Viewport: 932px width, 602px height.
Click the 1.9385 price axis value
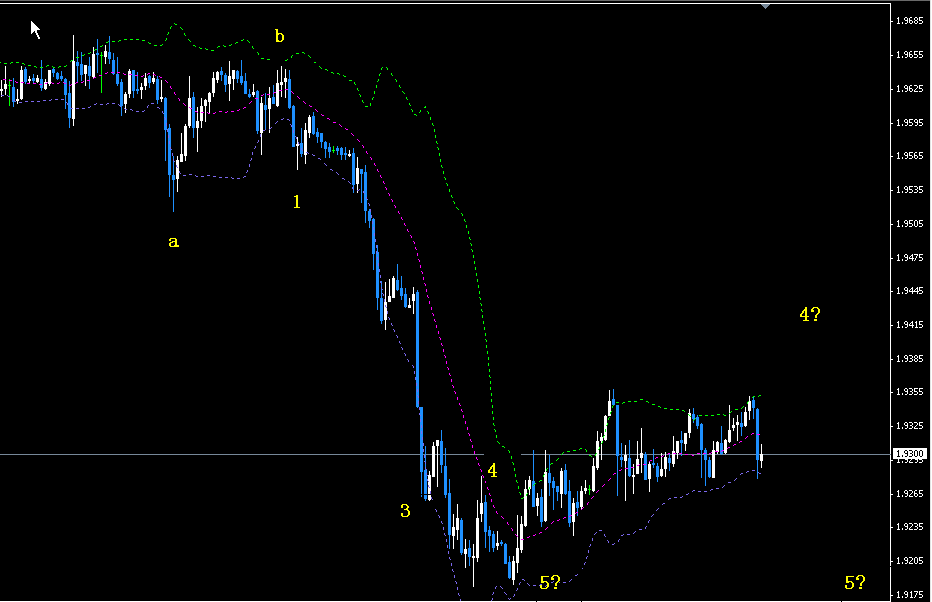click(x=909, y=358)
